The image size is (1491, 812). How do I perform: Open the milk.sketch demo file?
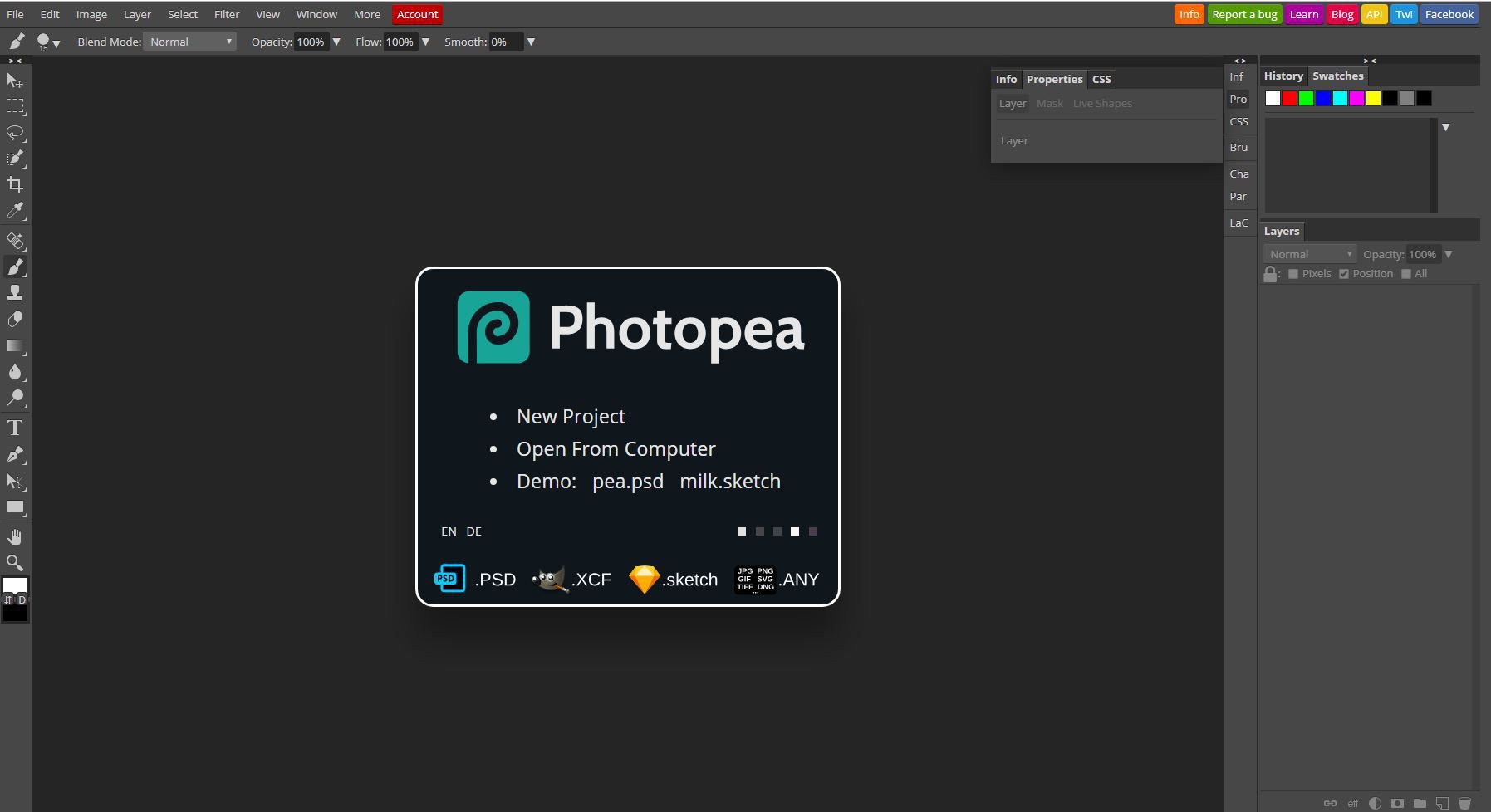(x=730, y=481)
